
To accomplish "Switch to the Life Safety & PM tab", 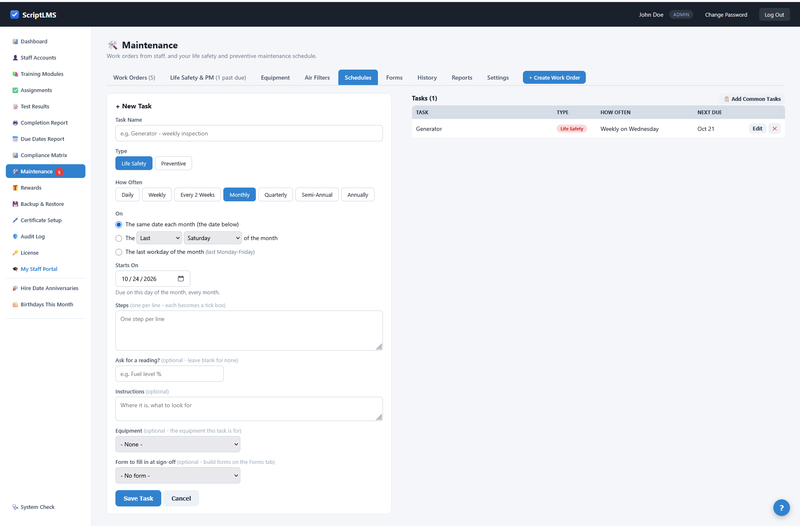I will 208,78.
